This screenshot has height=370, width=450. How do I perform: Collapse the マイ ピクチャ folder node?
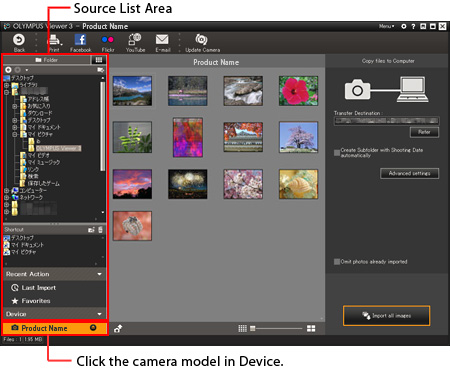click(x=15, y=135)
